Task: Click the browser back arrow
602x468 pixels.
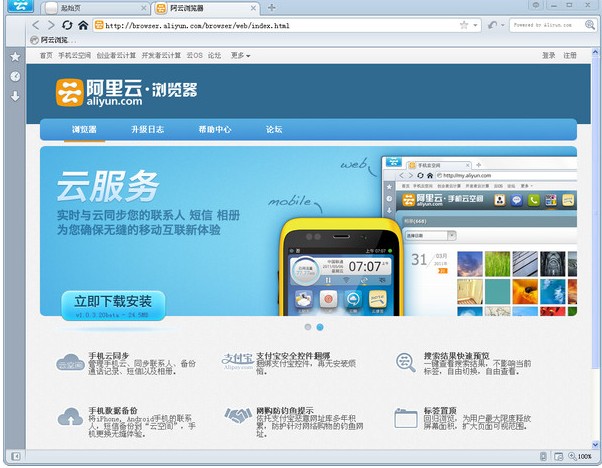Action: coord(36,25)
